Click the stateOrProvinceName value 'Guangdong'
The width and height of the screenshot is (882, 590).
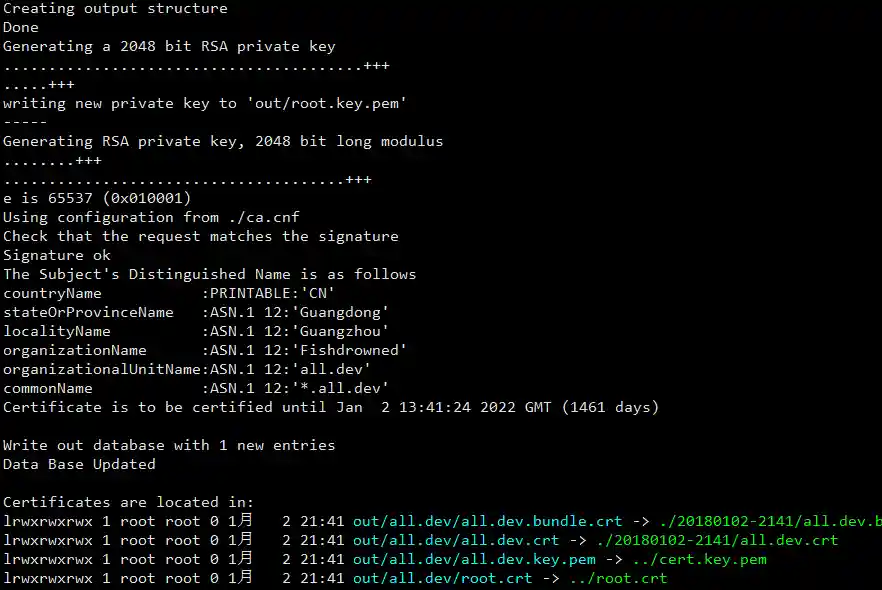point(340,312)
